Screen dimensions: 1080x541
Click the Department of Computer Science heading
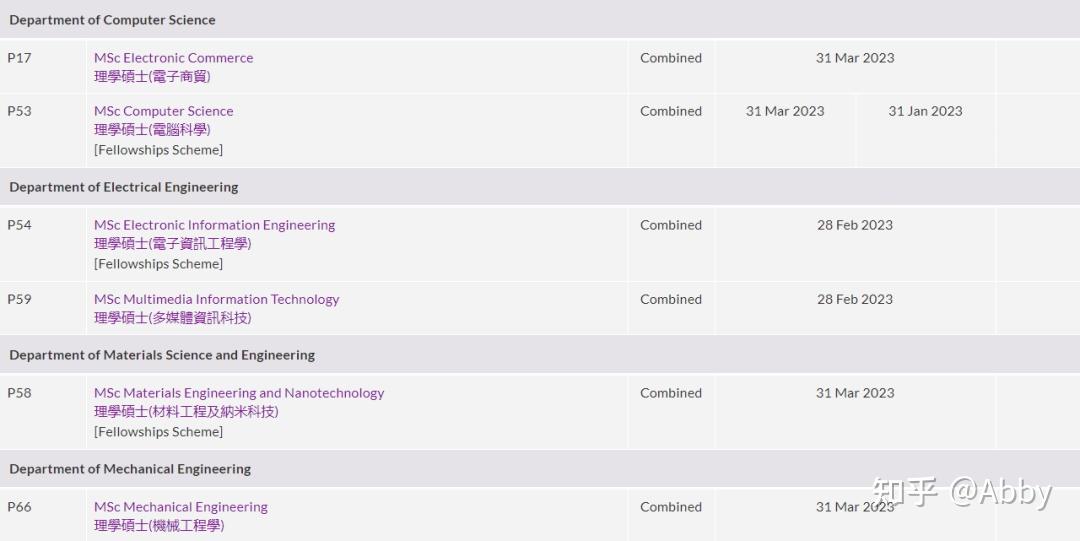pos(112,20)
